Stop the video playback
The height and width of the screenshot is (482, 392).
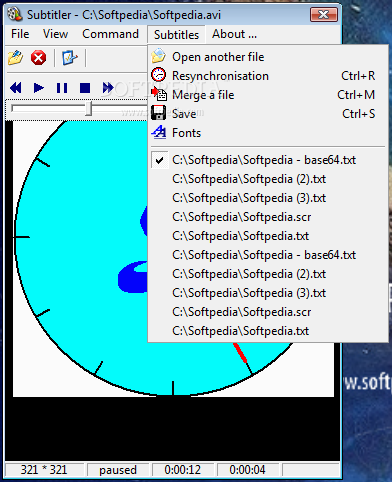[85, 88]
